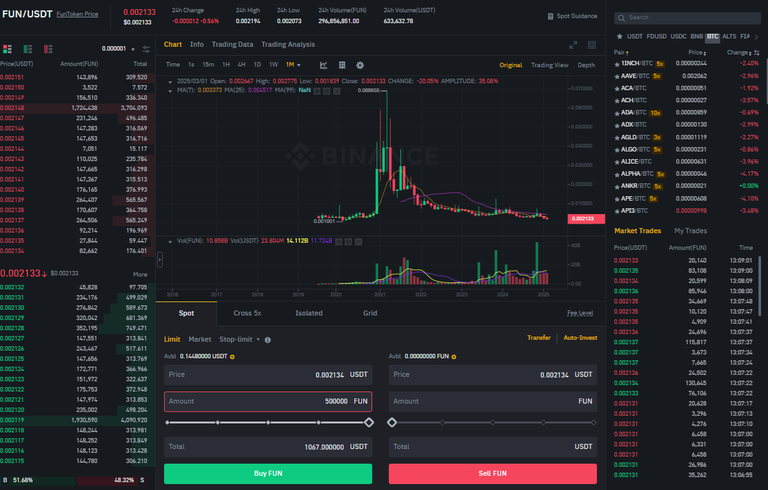Favorite the ADA/BTC pair star
Viewport: 768px width, 490px height.
pyautogui.click(x=617, y=113)
